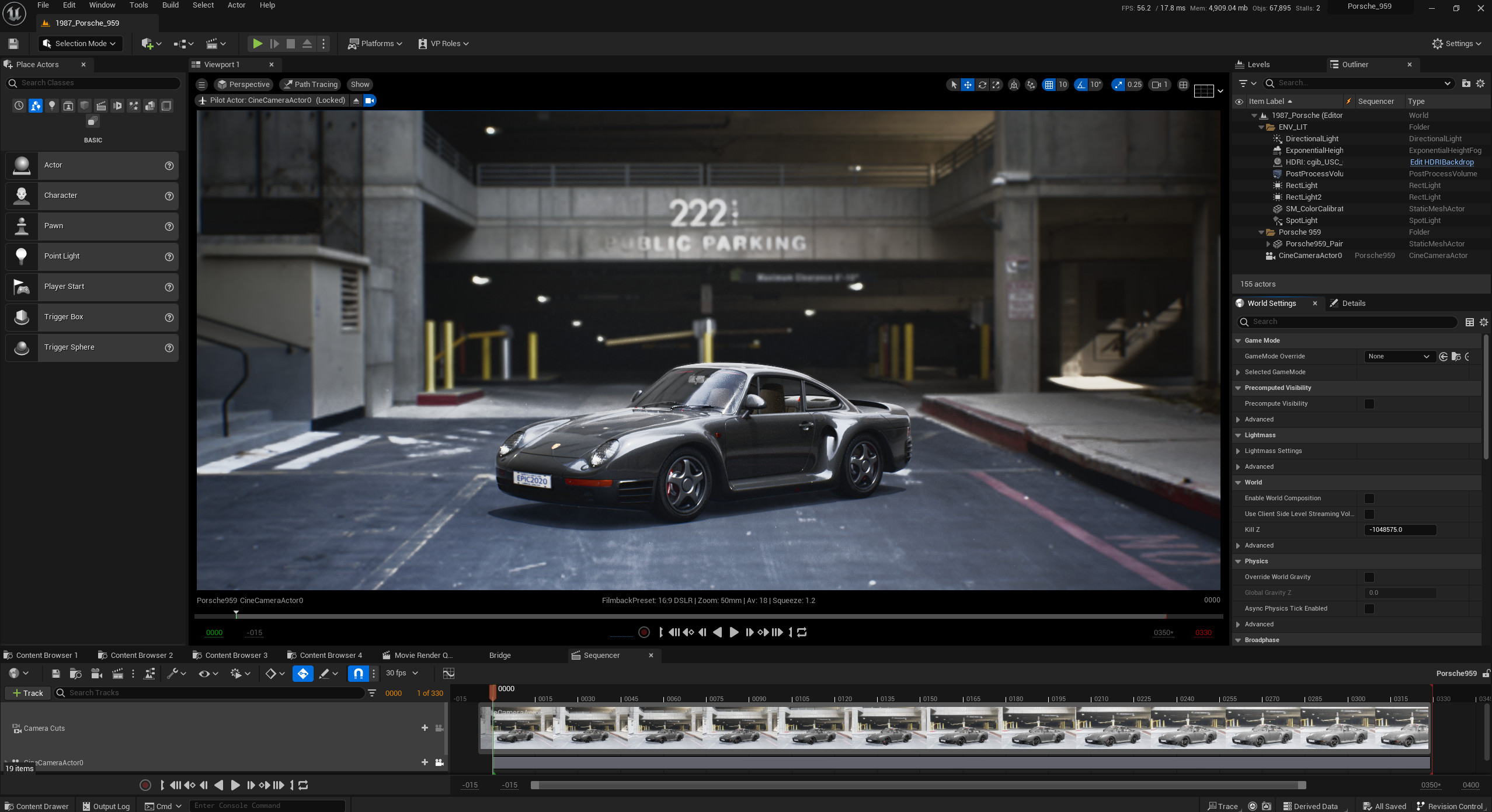This screenshot has width=1492, height=812.
Task: Toggle the Precompute Visibility checkbox
Action: click(x=1369, y=404)
